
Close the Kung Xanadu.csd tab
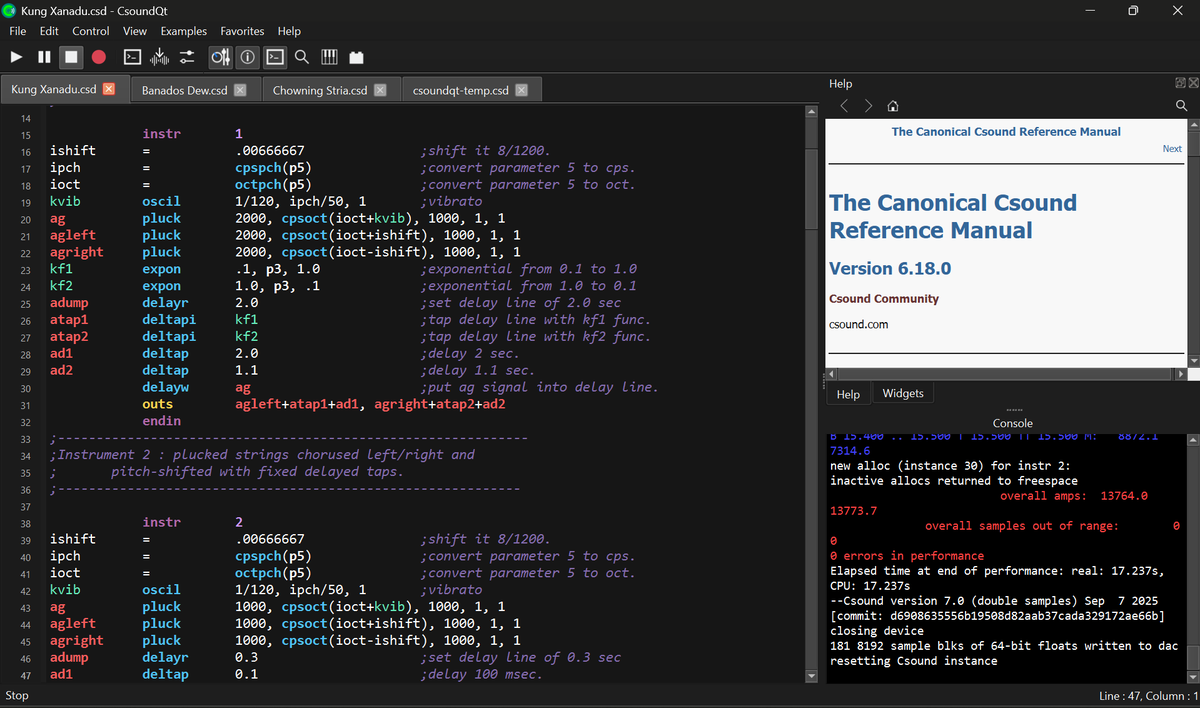coord(109,89)
